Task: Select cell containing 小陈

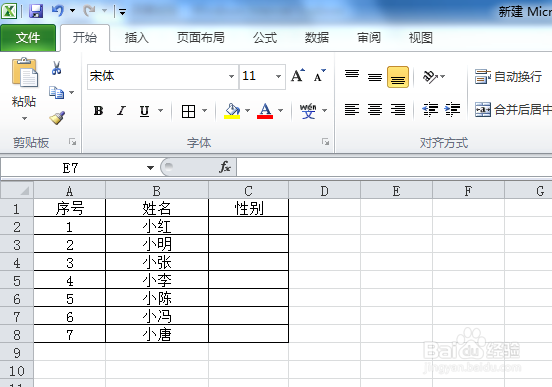Action: click(x=157, y=298)
